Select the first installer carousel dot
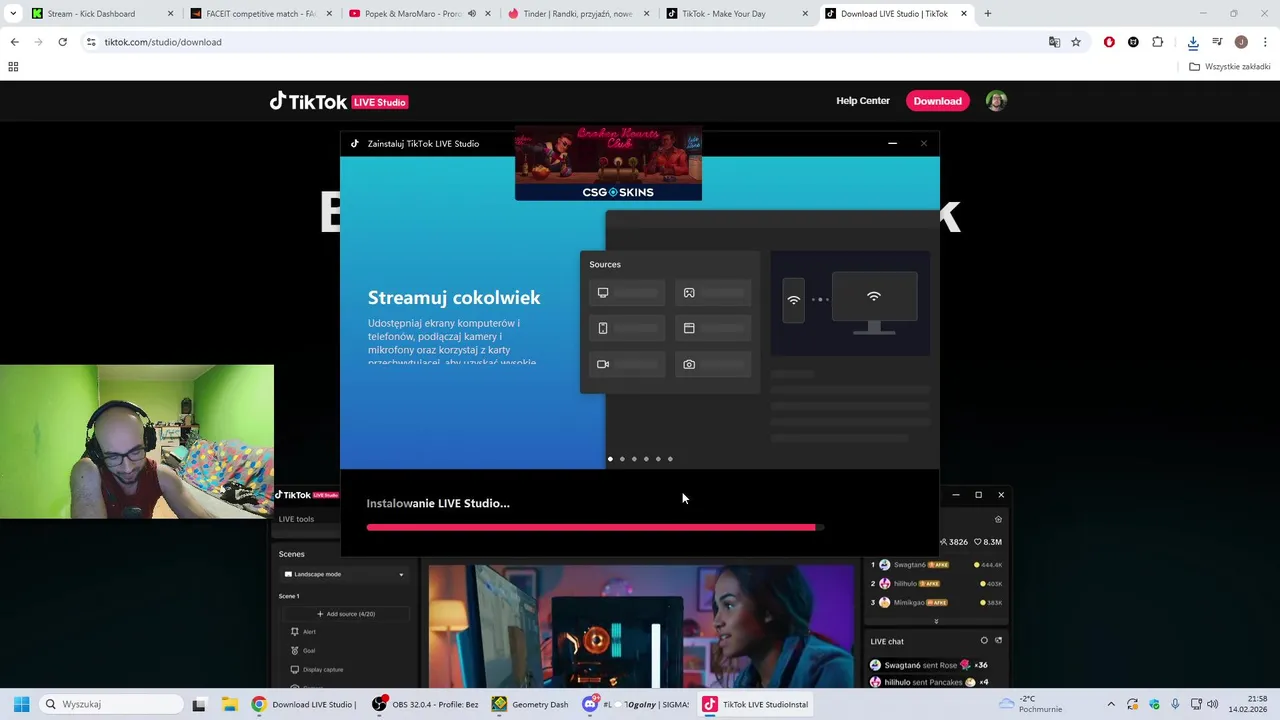Viewport: 1280px width, 720px height. click(610, 459)
